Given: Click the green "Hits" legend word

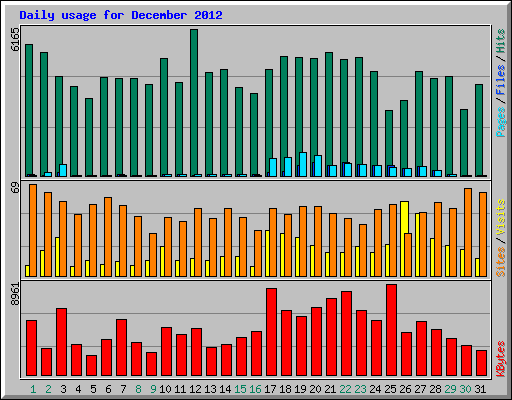Looking at the screenshot, I should coord(501,41).
